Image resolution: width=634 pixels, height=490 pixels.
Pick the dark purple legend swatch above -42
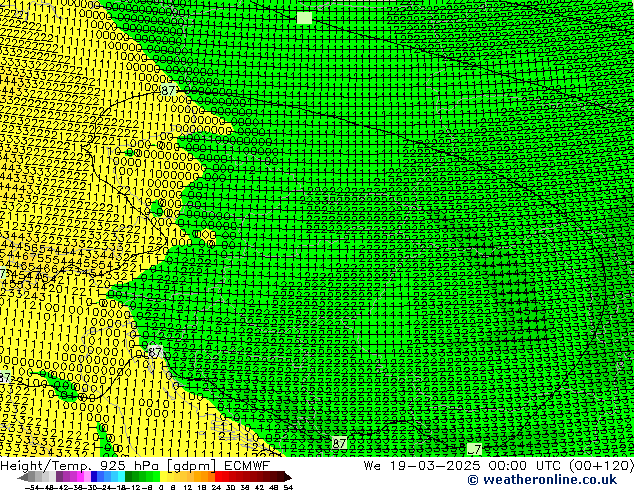[x=59, y=477]
